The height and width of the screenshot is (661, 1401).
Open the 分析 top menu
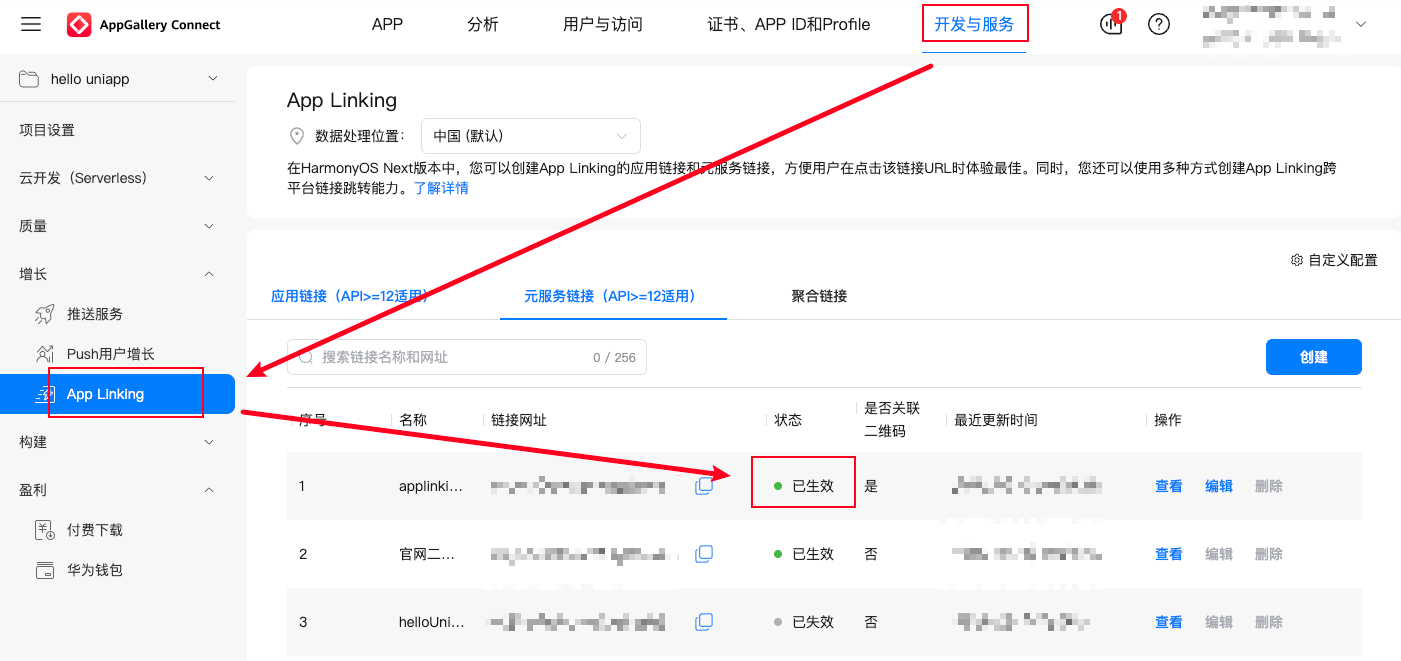[x=483, y=24]
